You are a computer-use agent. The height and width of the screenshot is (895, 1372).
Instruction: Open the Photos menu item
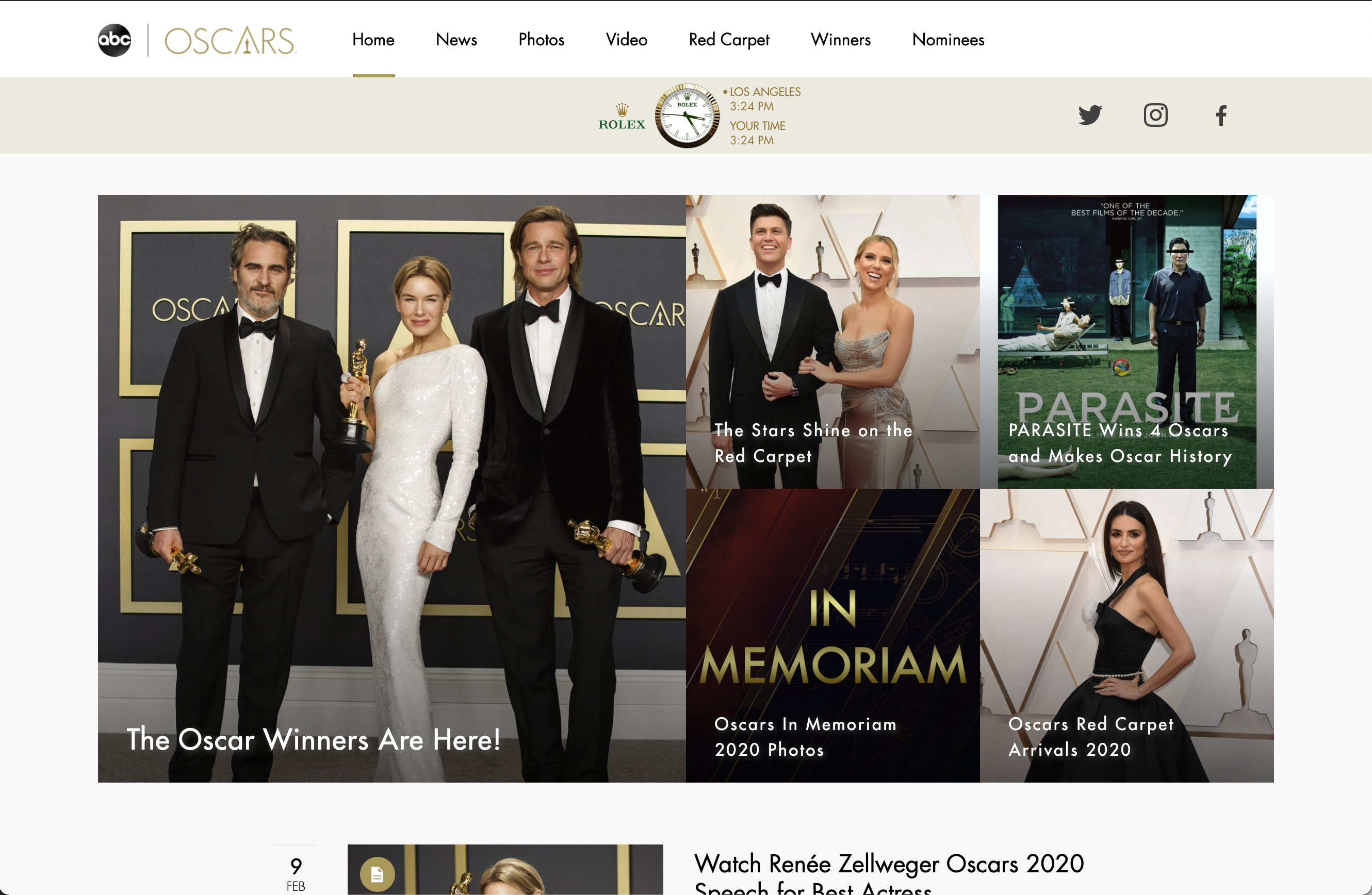[541, 39]
